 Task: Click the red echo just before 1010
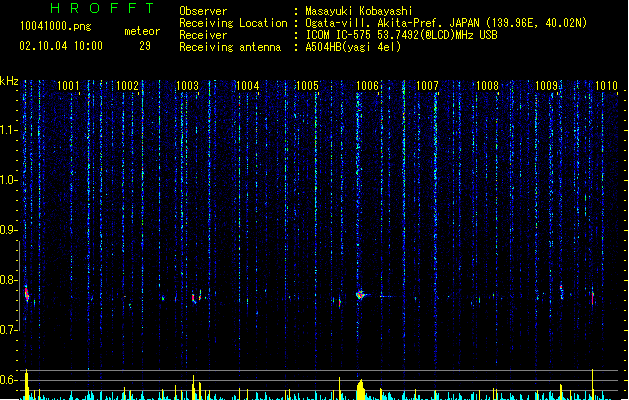(592, 297)
